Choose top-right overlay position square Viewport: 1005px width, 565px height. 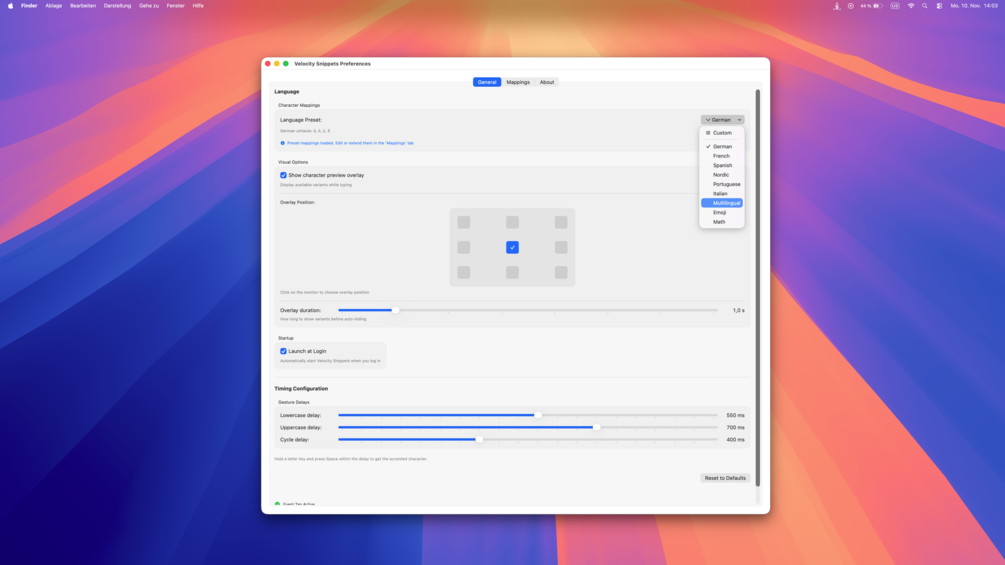point(561,222)
